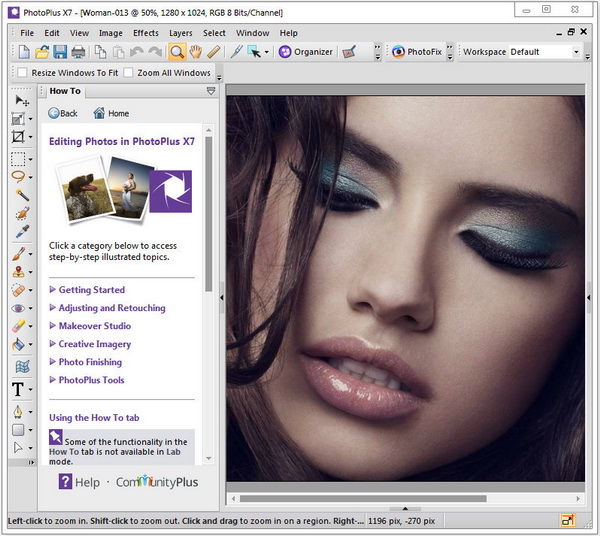600x536 pixels.
Task: Expand the Getting Started category
Action: 91,290
